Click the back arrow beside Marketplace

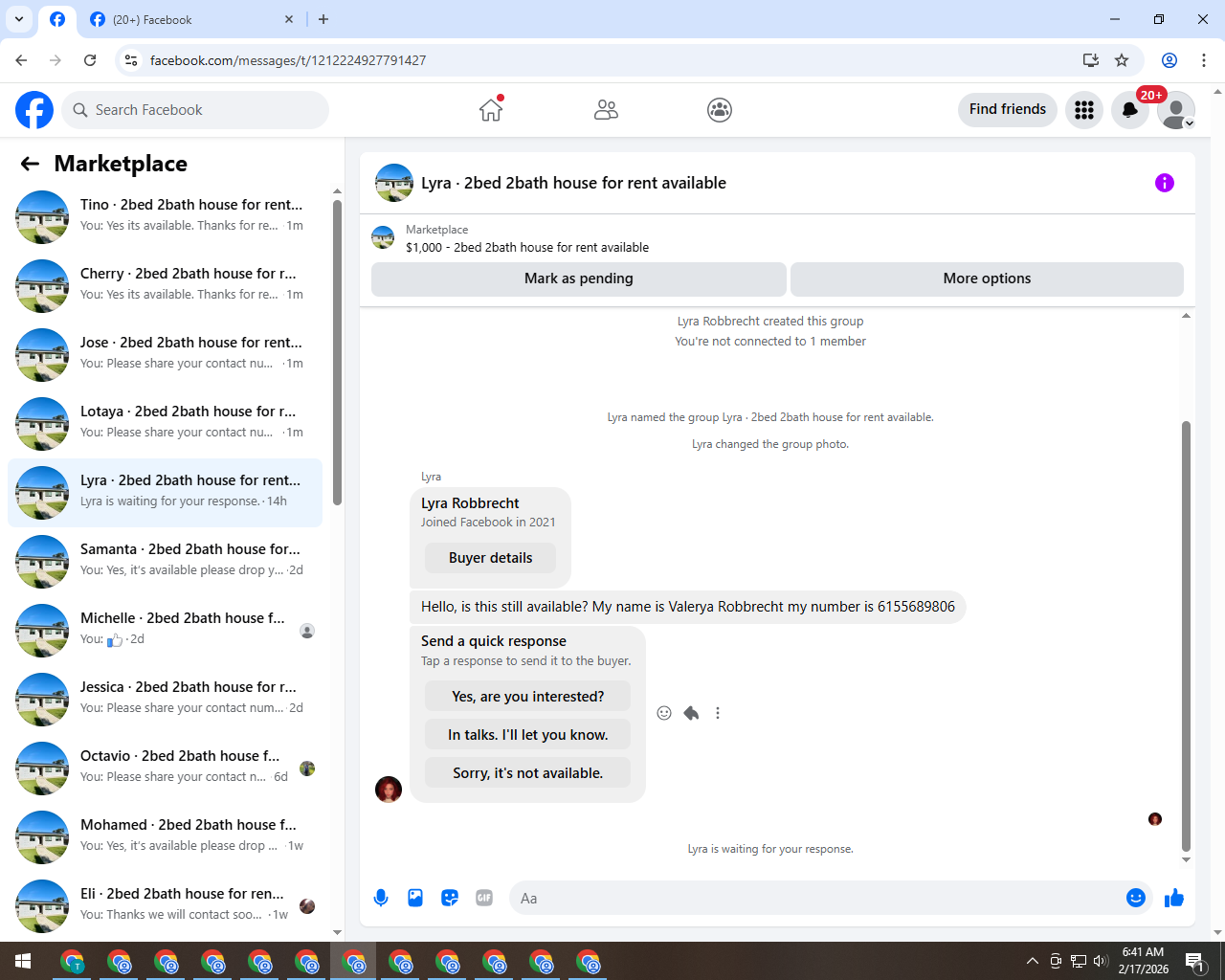coord(30,164)
